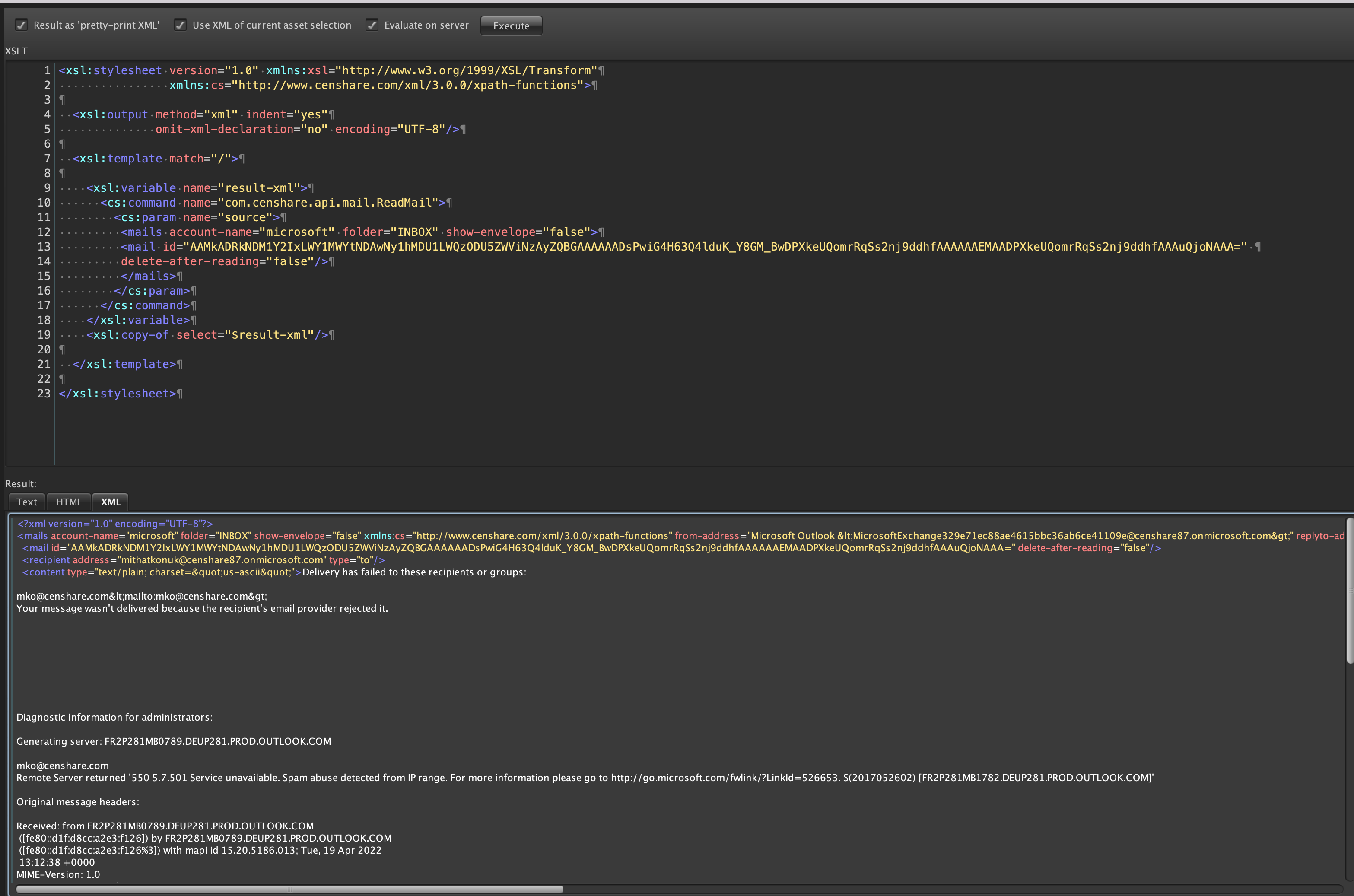Switch to the HTML result tab

click(x=68, y=502)
